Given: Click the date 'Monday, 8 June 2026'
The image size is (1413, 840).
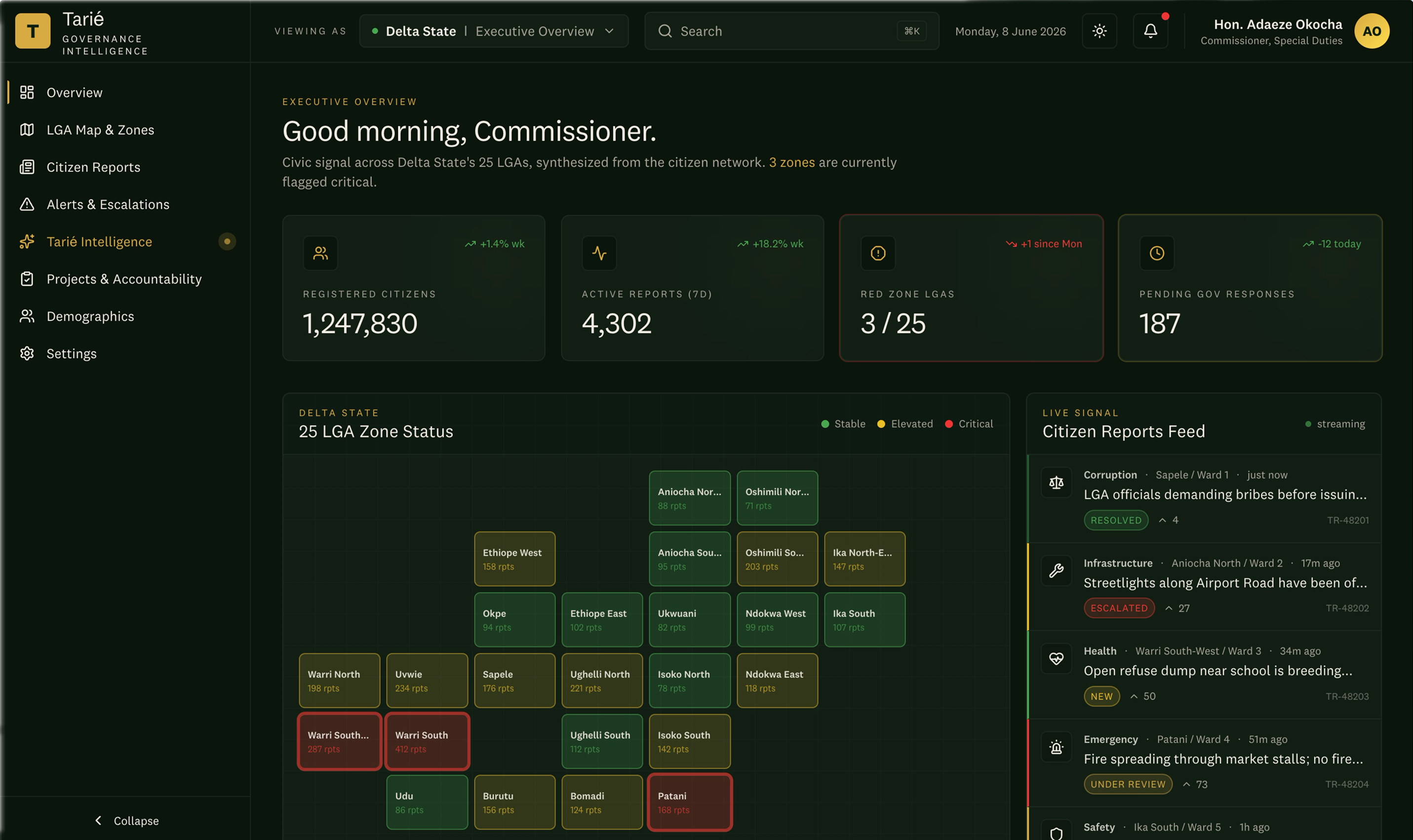Looking at the screenshot, I should point(1010,31).
